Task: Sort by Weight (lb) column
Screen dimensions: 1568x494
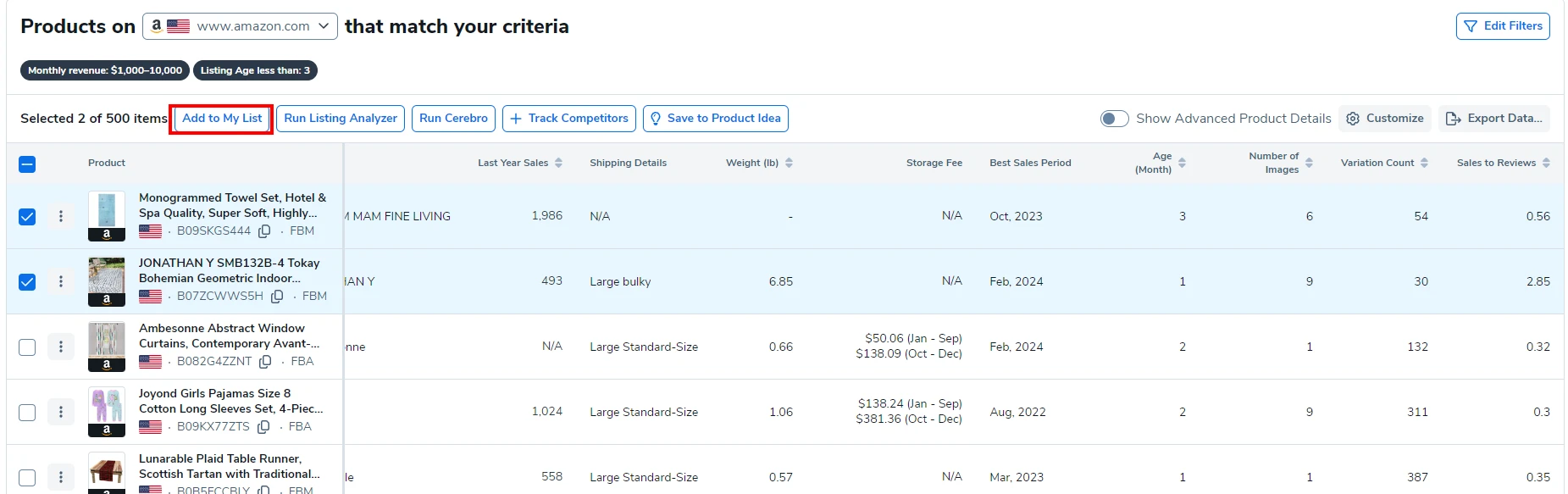Action: [x=789, y=163]
